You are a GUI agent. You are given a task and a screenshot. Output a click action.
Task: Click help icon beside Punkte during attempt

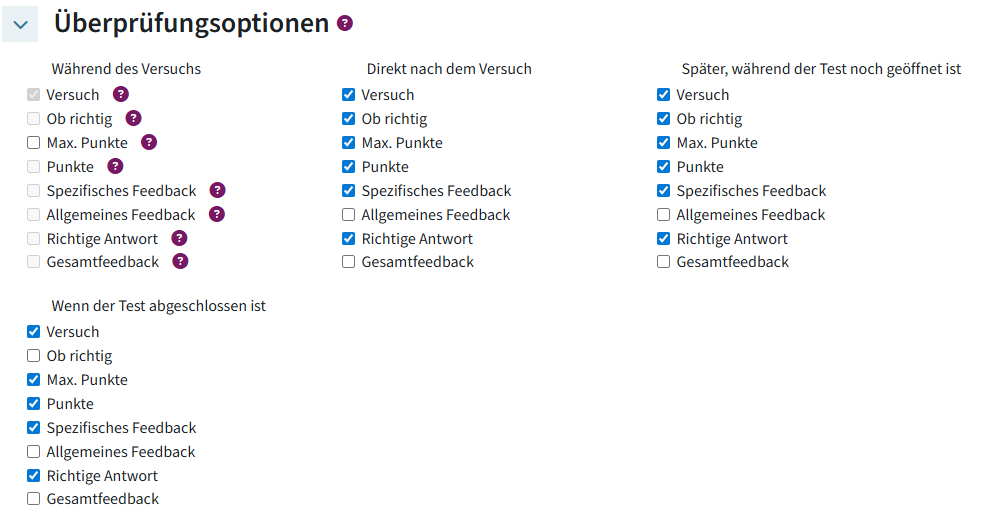115,166
